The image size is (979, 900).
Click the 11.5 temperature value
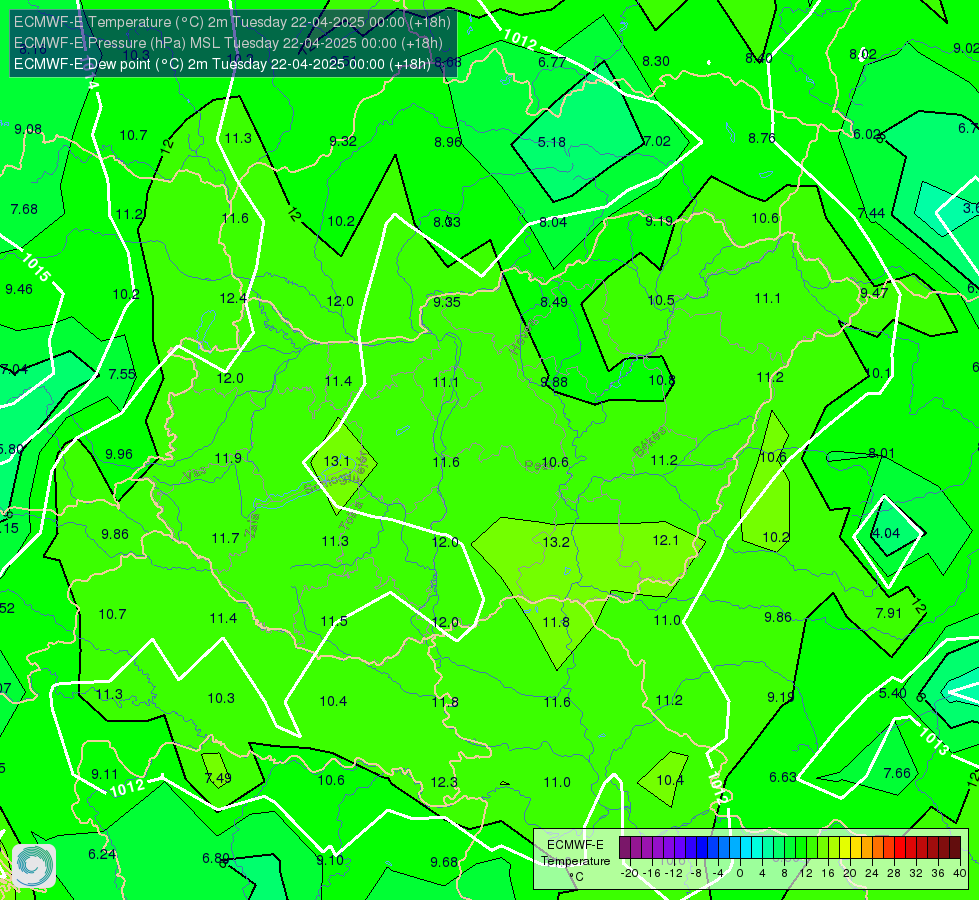(x=334, y=621)
